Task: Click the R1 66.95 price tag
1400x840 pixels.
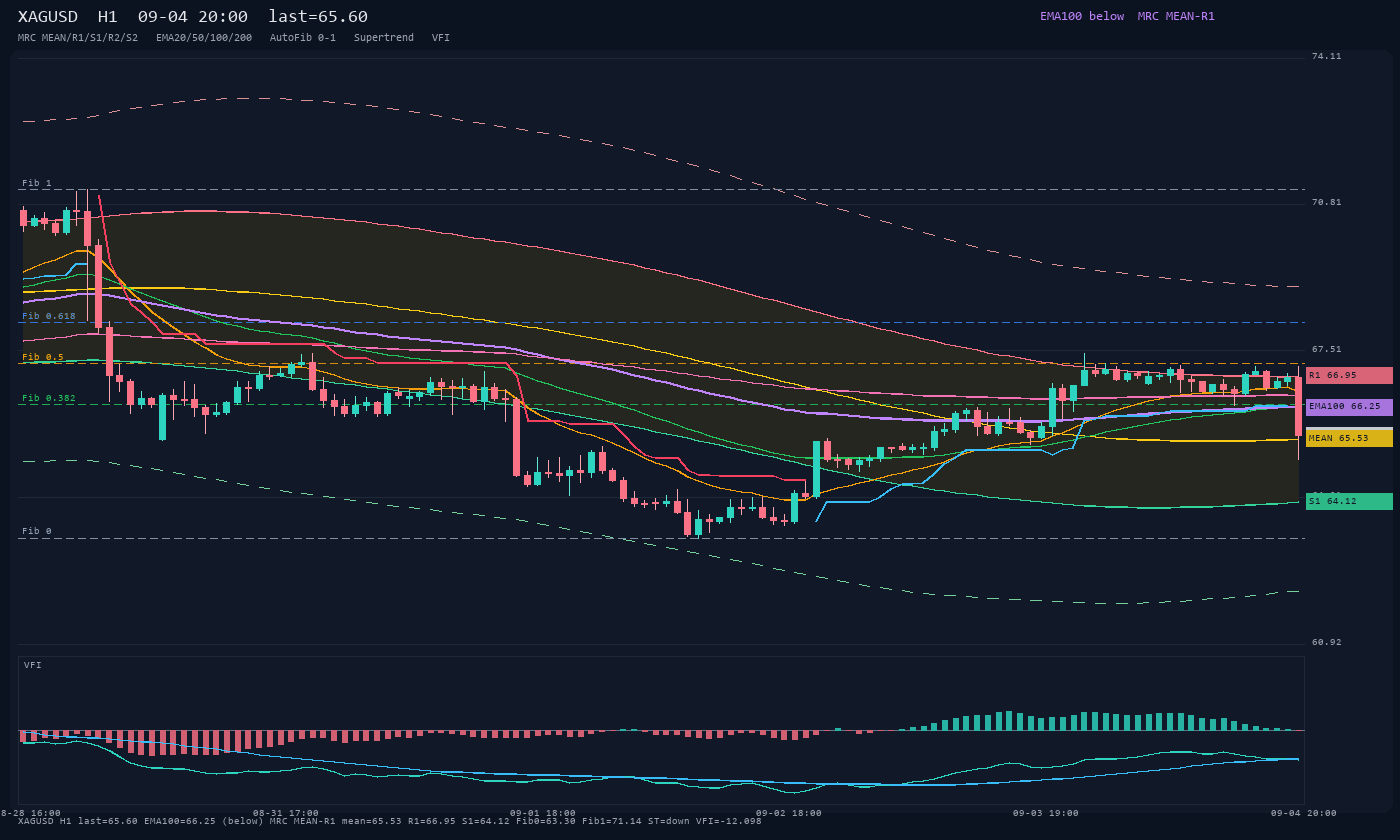Action: (1349, 375)
